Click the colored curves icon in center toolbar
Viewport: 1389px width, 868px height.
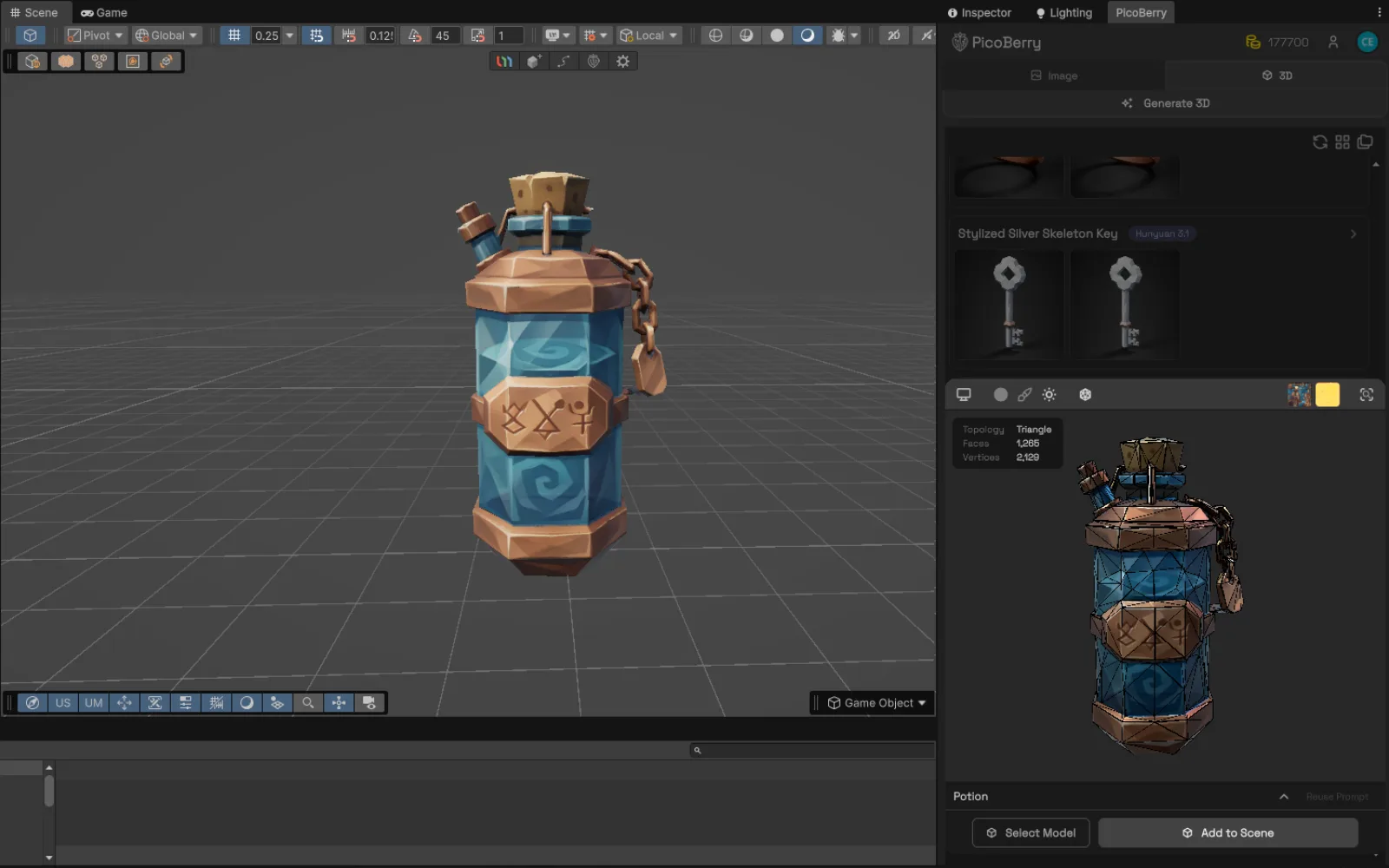click(504, 62)
